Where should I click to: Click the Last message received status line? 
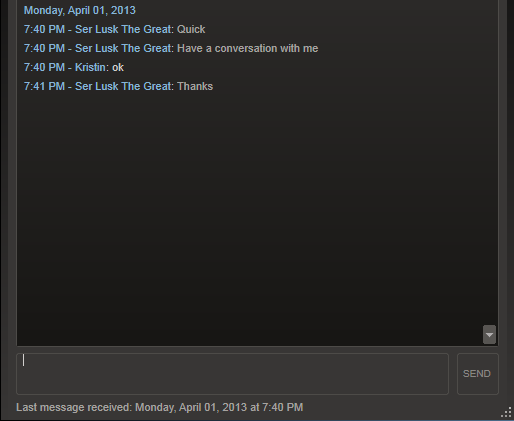coord(160,407)
